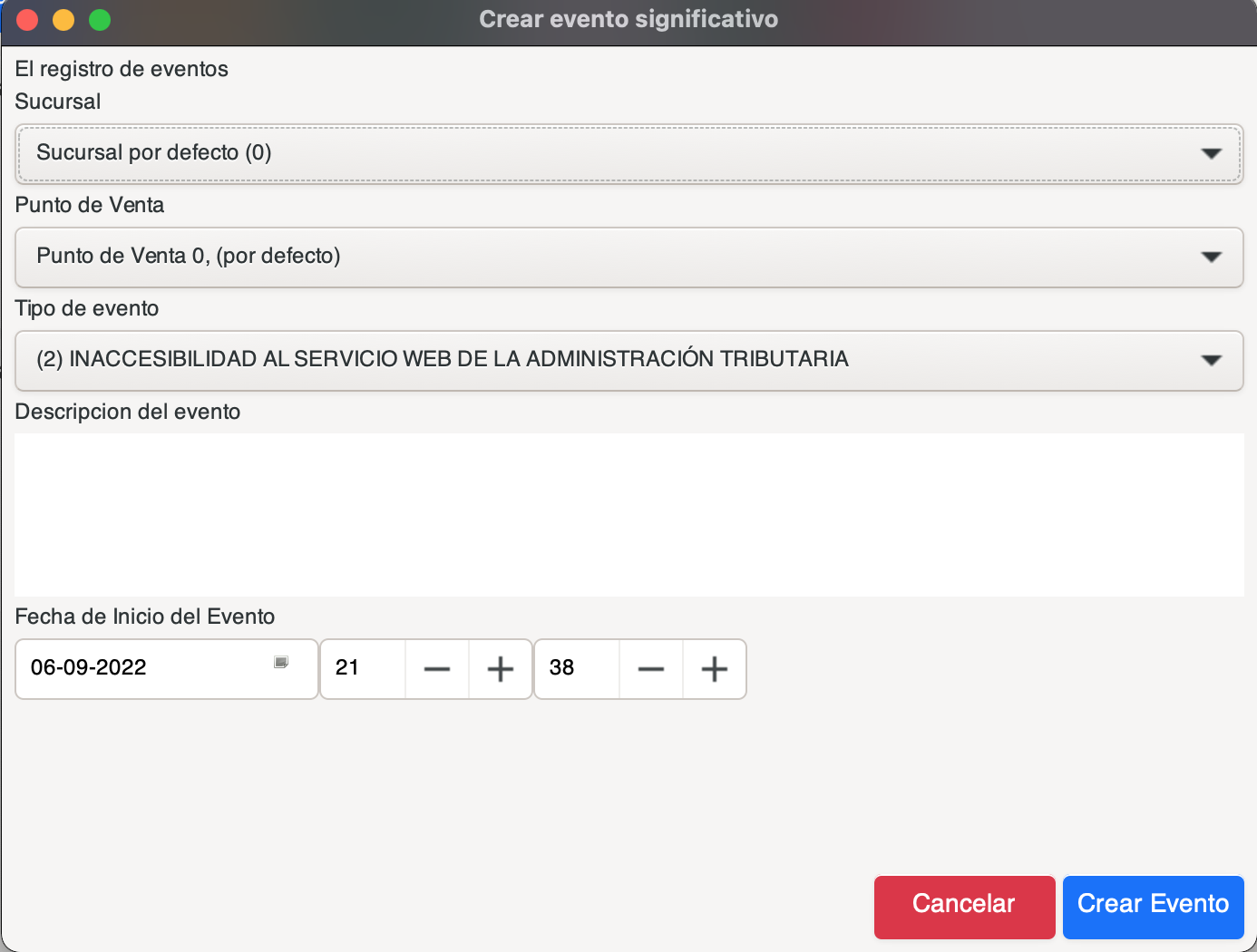Click the minutes field showing 38
The height and width of the screenshot is (952, 1257).
[x=577, y=669]
